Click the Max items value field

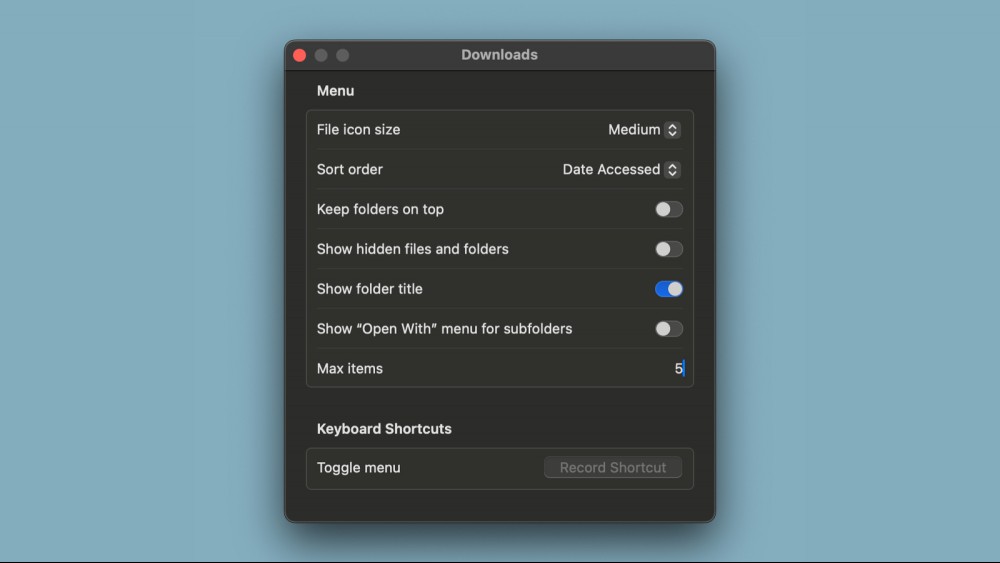pos(678,369)
